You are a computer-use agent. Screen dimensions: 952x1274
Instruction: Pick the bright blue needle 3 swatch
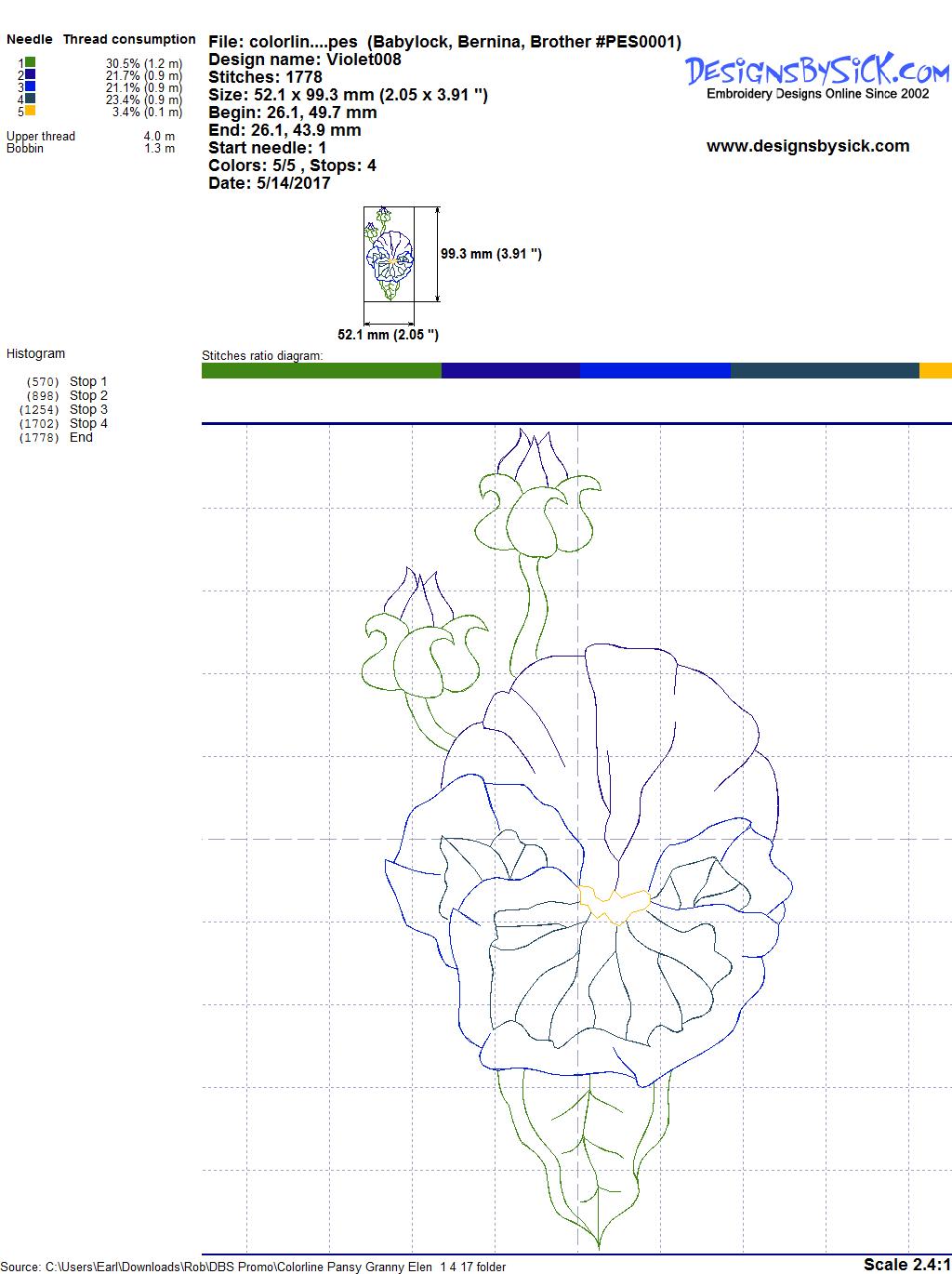(30, 86)
